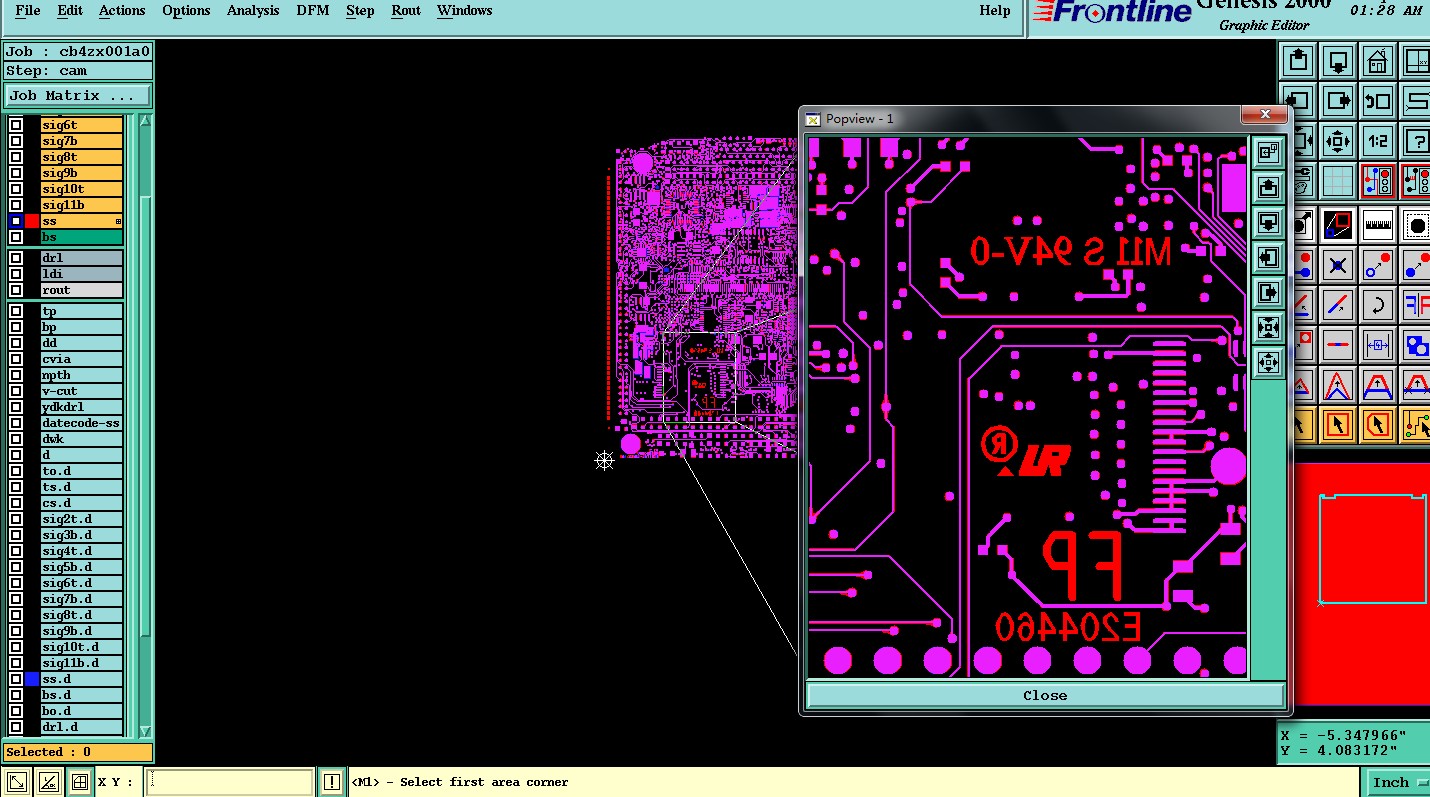Click Popview zoom in arrows icon
The image size is (1430, 797).
[x=1268, y=327]
